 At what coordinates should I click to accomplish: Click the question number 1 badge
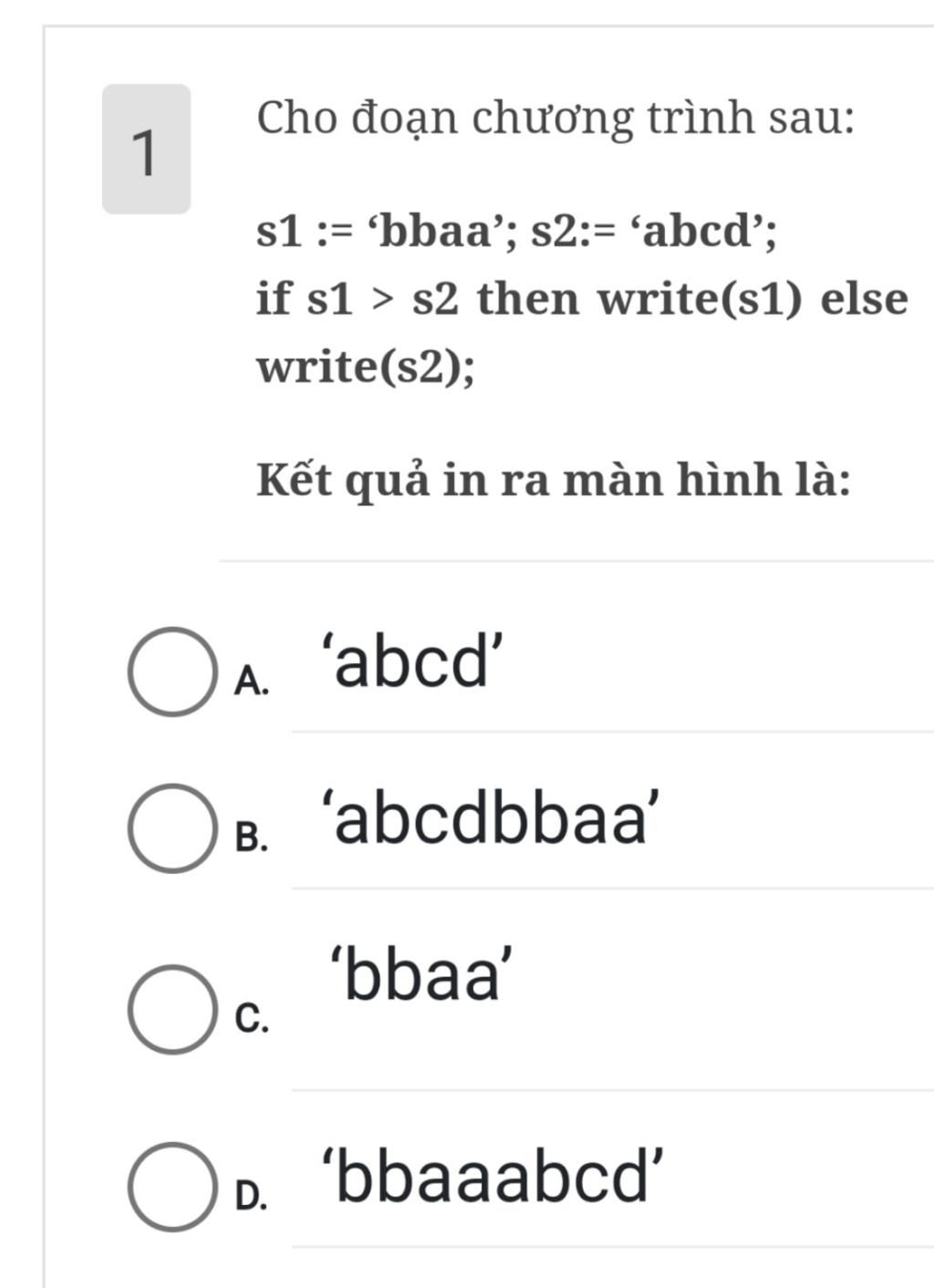point(146,149)
